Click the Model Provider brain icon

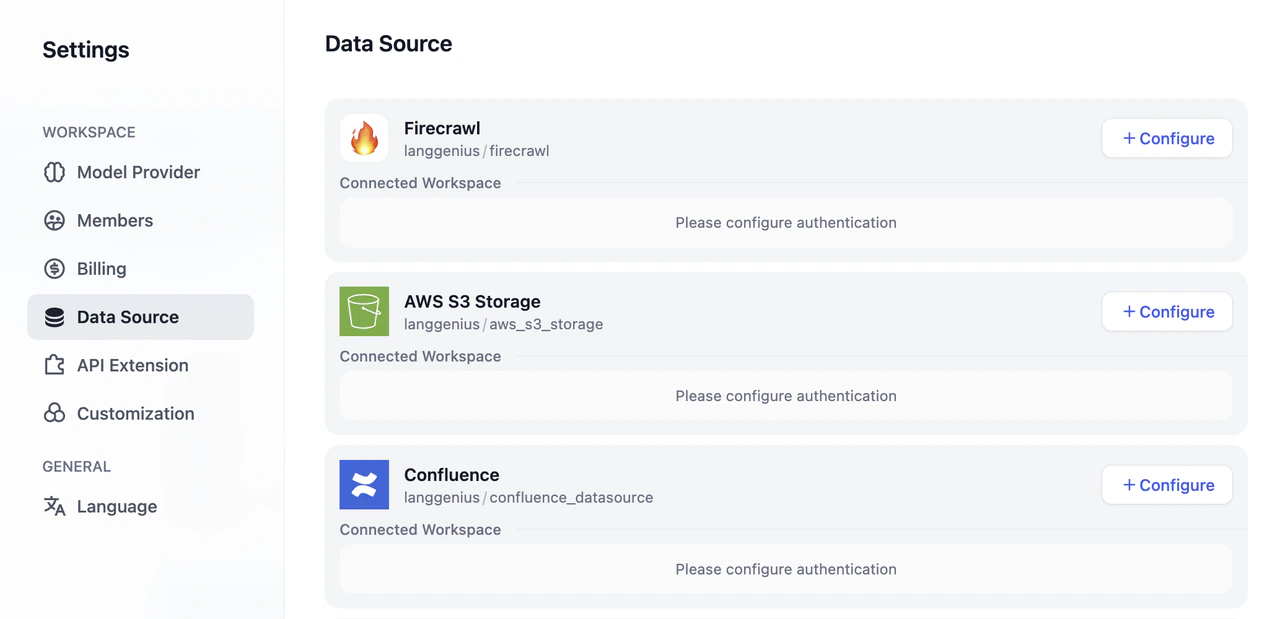56,172
